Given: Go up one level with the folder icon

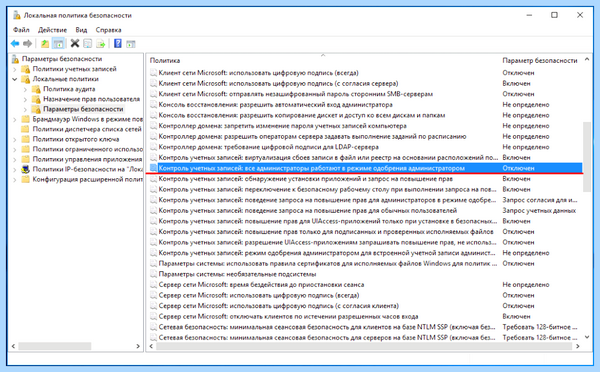Looking at the screenshot, I should [x=45, y=44].
